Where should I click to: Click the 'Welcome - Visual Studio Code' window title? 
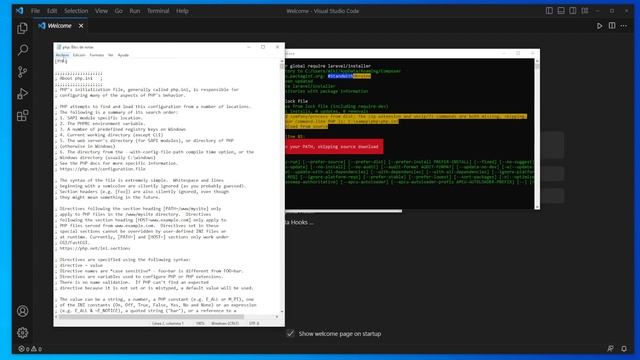(322, 11)
